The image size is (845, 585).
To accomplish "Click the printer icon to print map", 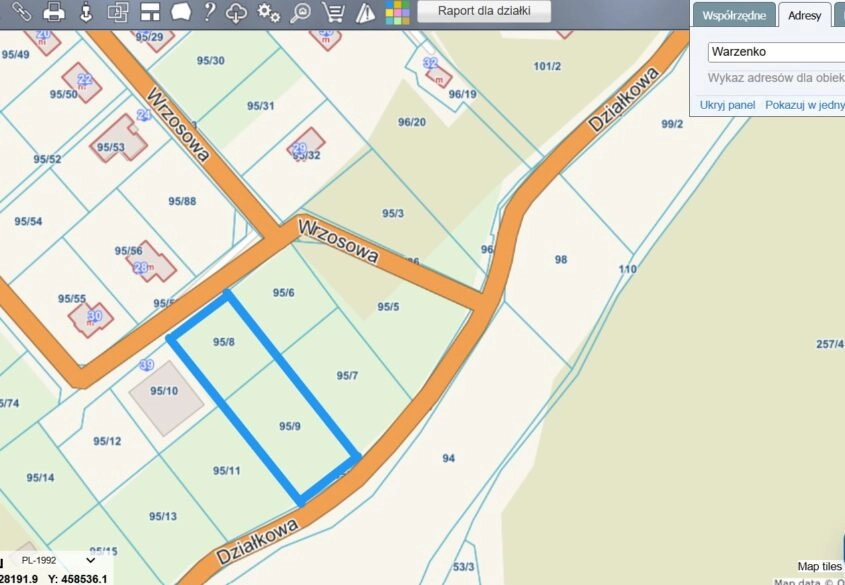I will [x=54, y=12].
